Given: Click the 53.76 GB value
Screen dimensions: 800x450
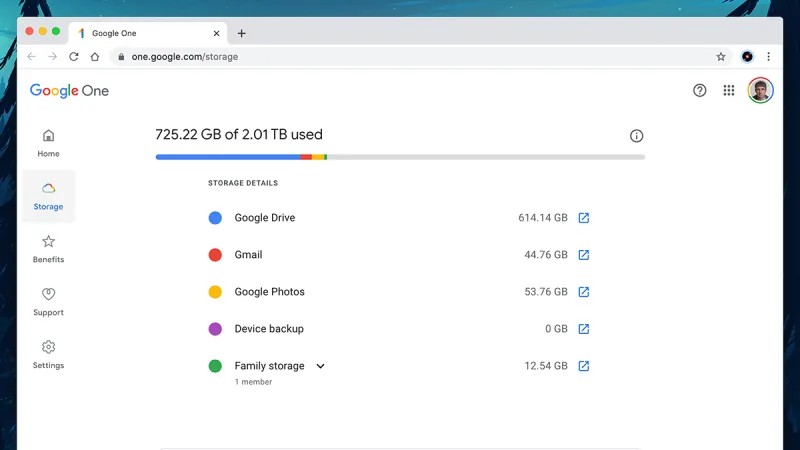Looking at the screenshot, I should [546, 292].
